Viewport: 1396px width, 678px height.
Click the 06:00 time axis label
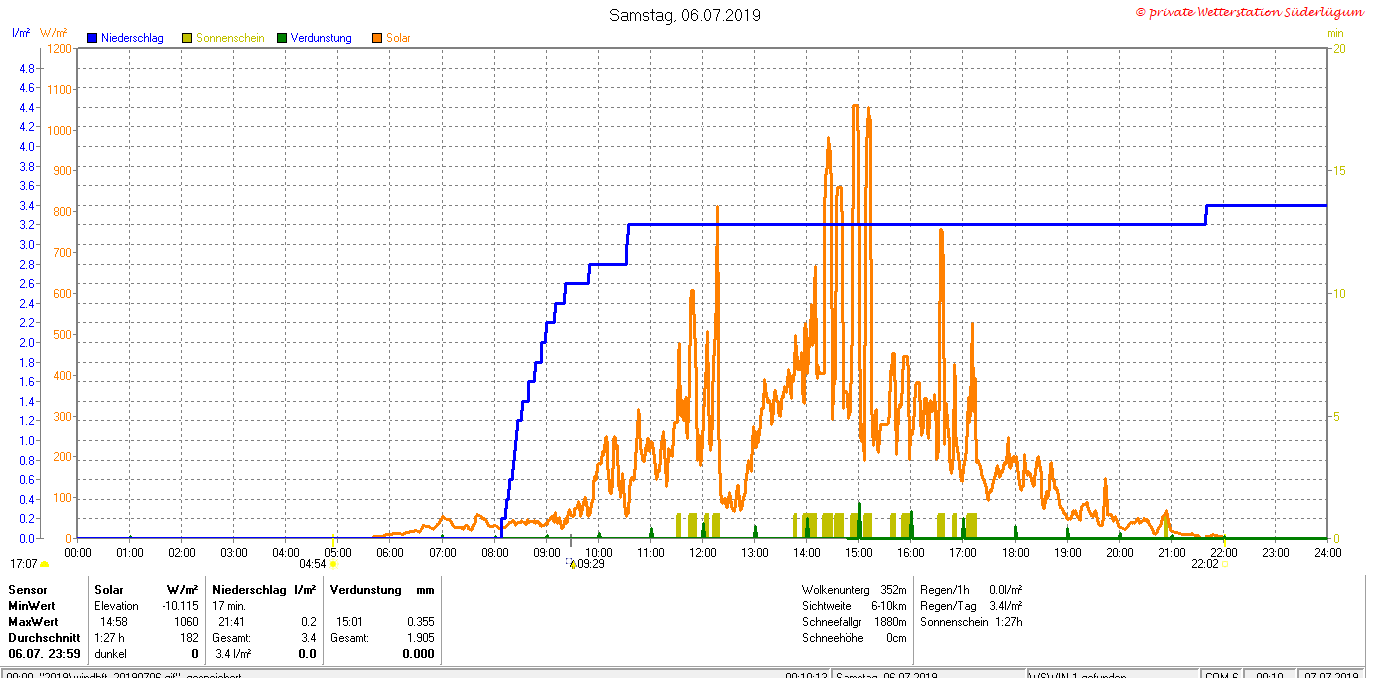[390, 552]
